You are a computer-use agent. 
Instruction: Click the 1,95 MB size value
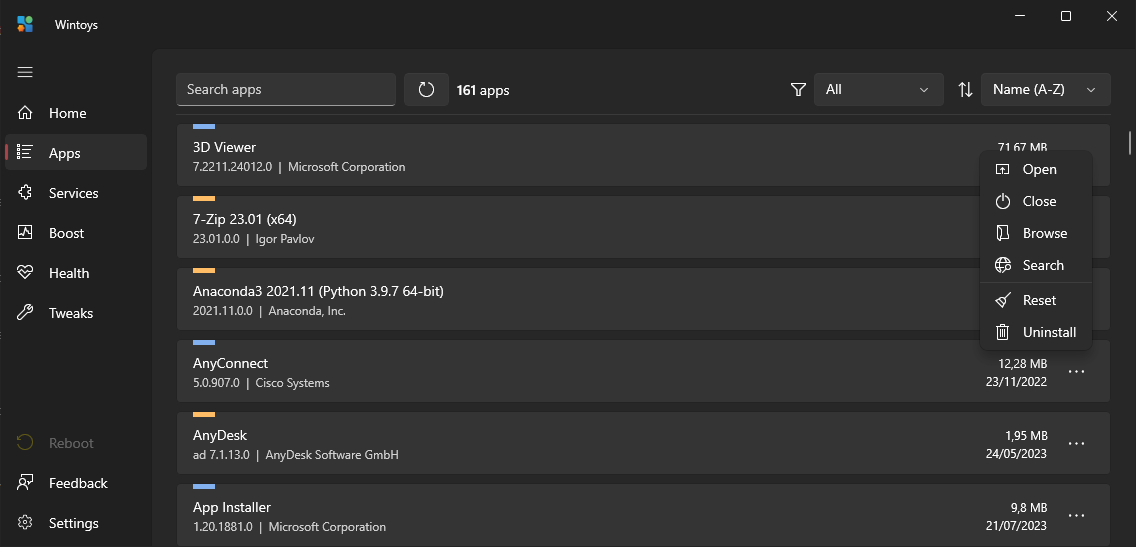pos(1026,435)
